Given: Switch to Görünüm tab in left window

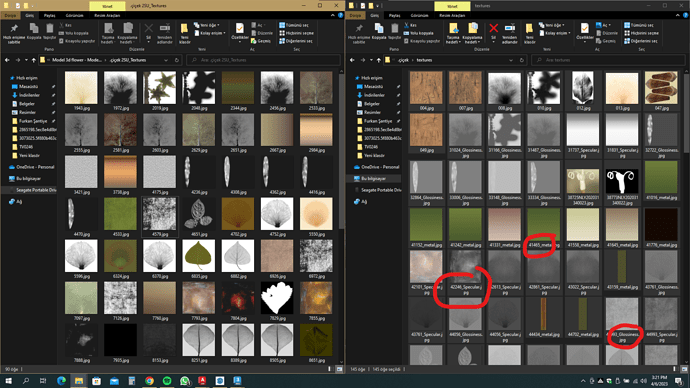Looking at the screenshot, I should (74, 15).
